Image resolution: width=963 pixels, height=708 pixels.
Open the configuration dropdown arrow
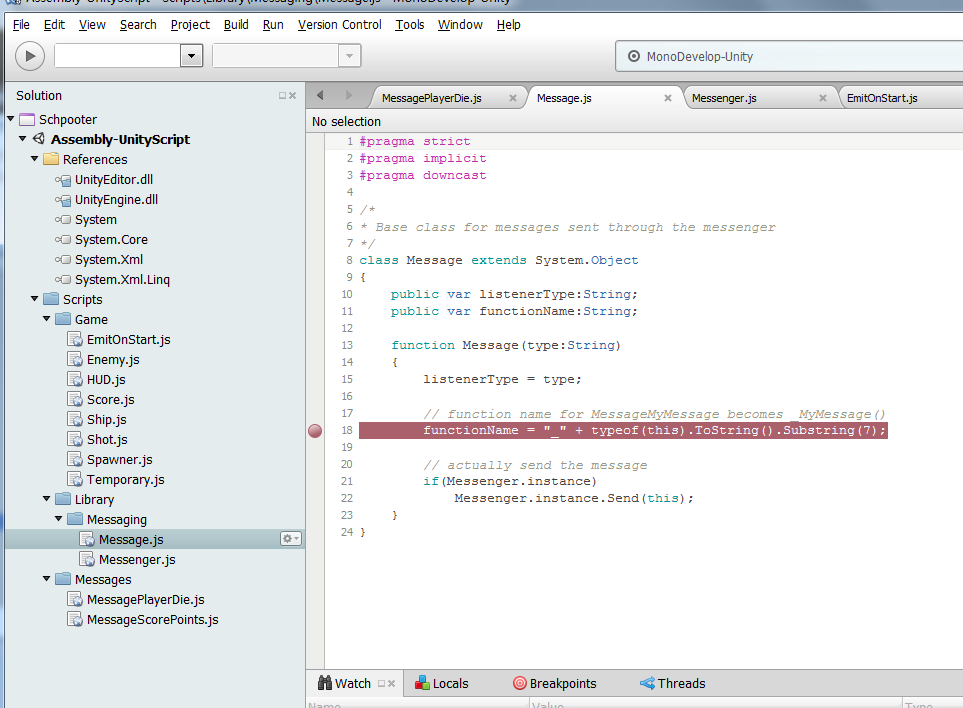pyautogui.click(x=191, y=56)
